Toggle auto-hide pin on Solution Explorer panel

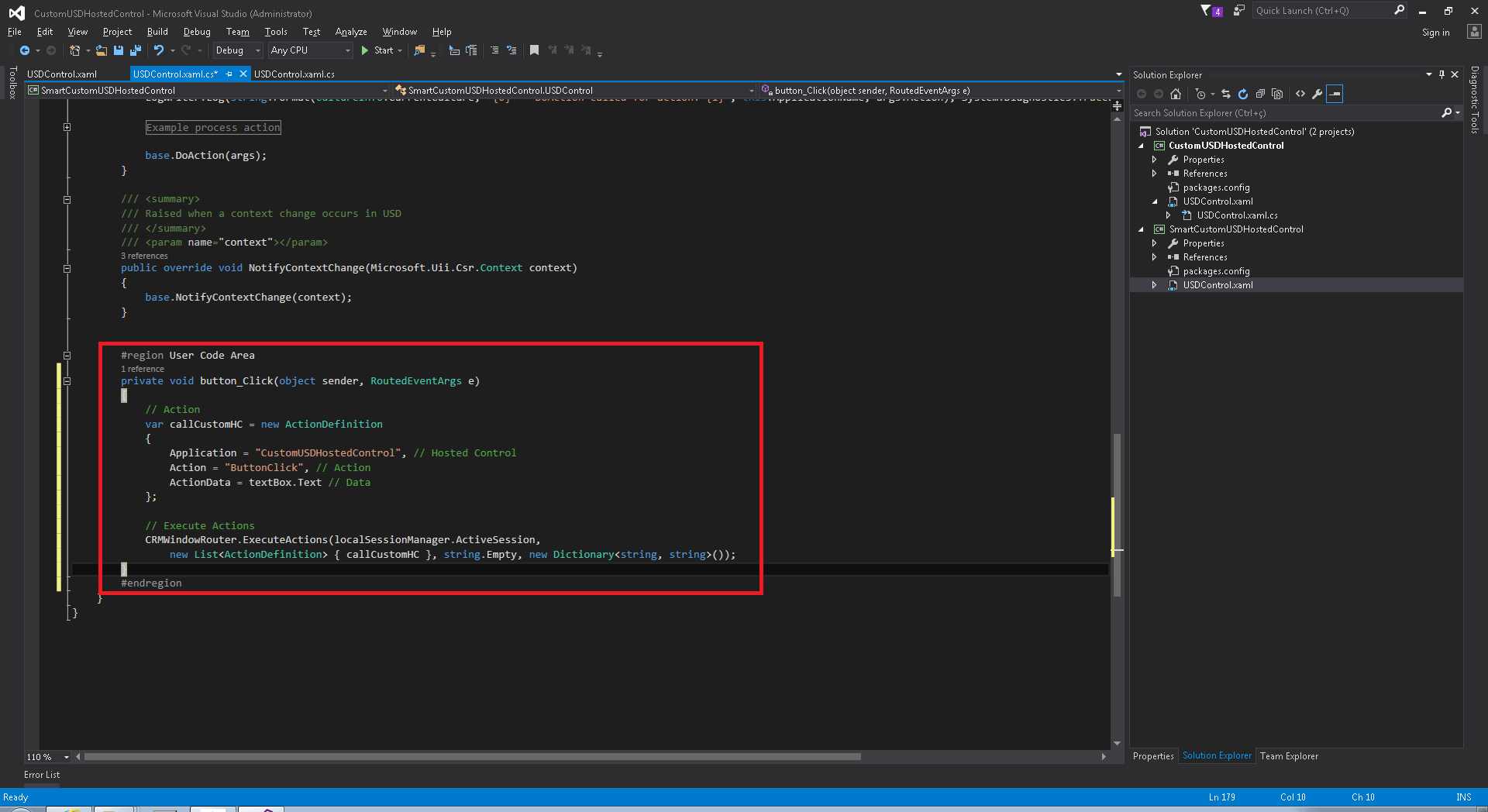tap(1441, 74)
